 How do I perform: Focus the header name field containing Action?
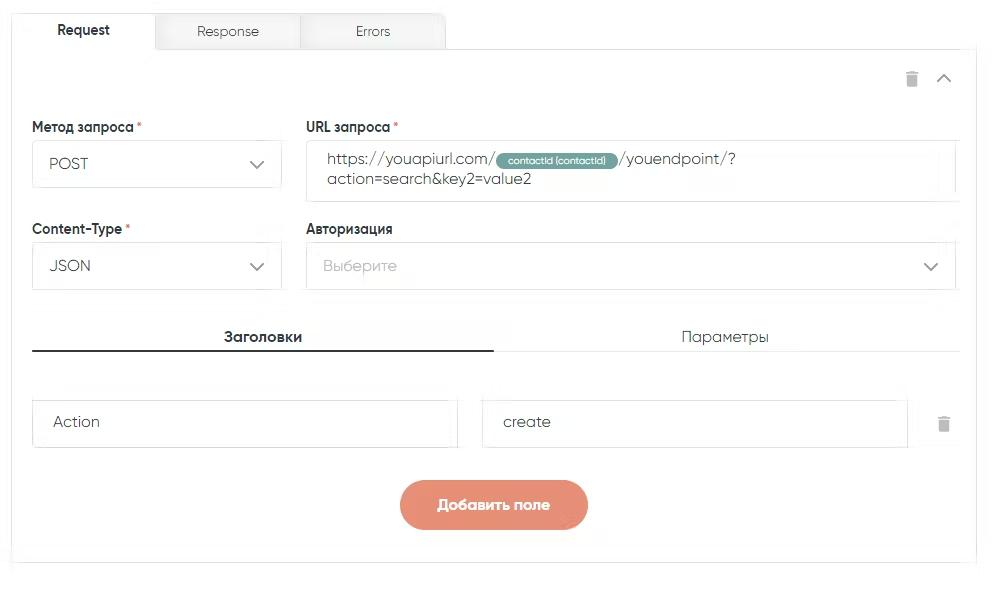pos(244,423)
